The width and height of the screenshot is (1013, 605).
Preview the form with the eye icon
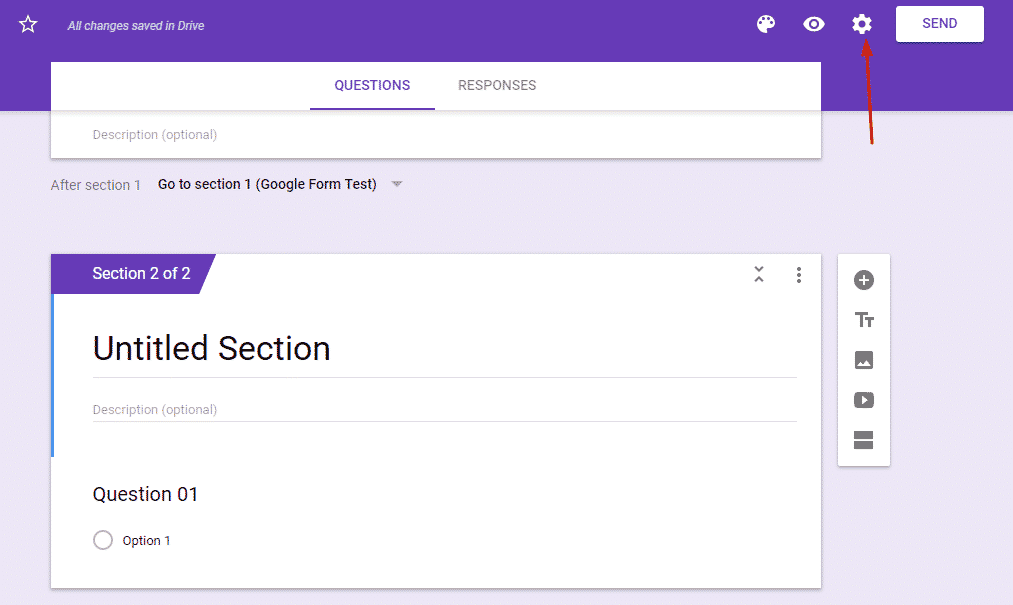(814, 24)
